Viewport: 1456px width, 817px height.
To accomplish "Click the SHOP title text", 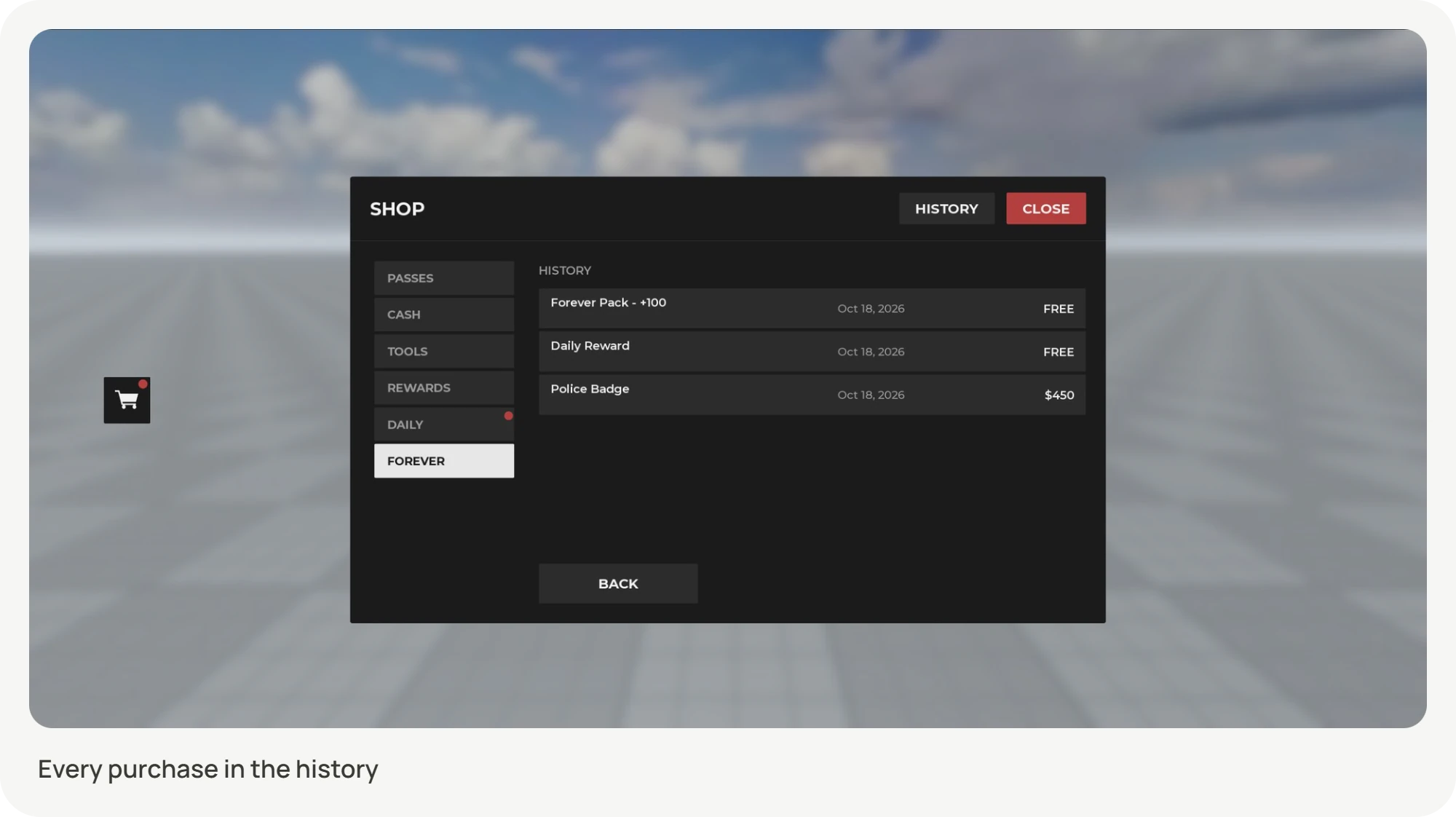I will tap(397, 209).
